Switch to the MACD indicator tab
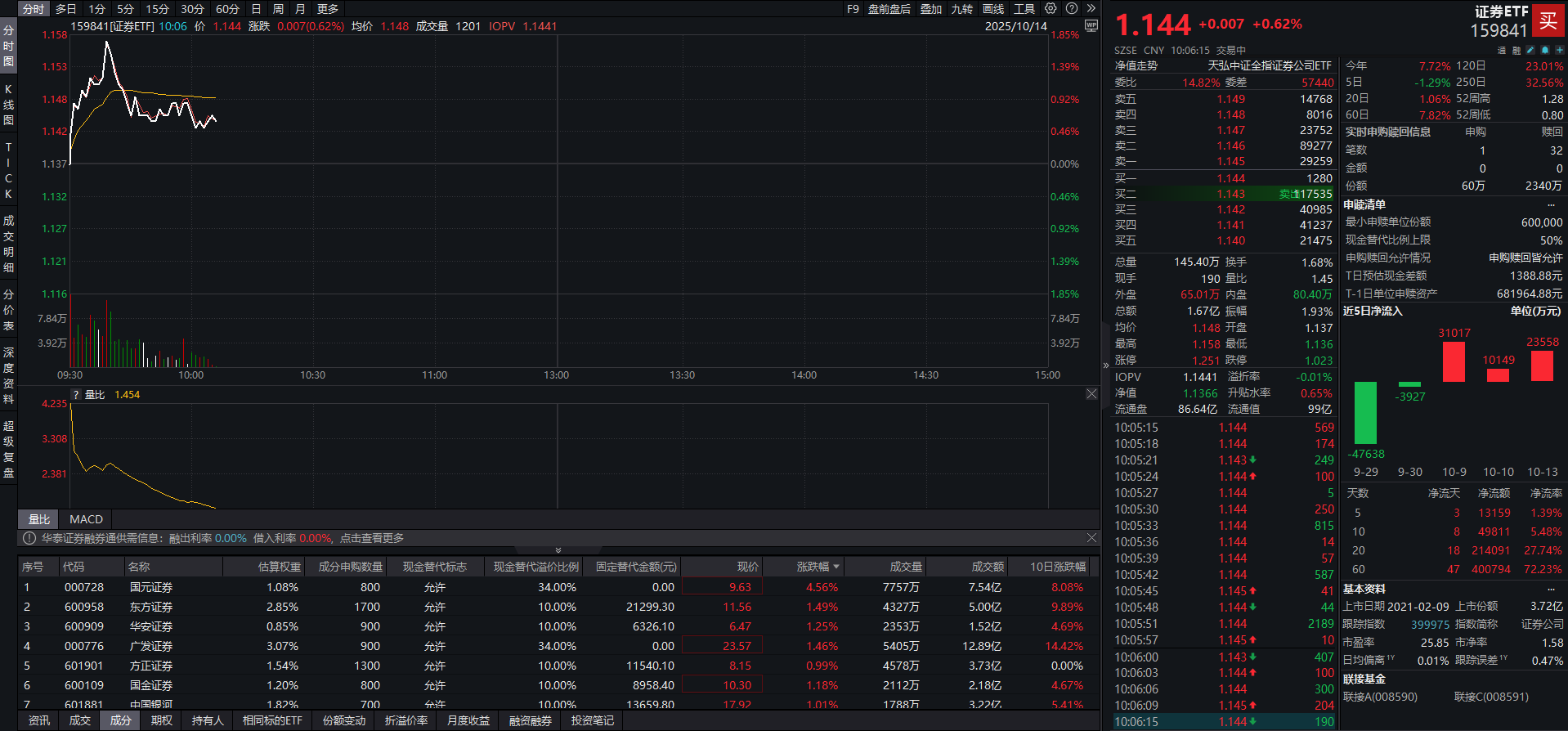Viewport: 1568px width, 731px height. 86,519
